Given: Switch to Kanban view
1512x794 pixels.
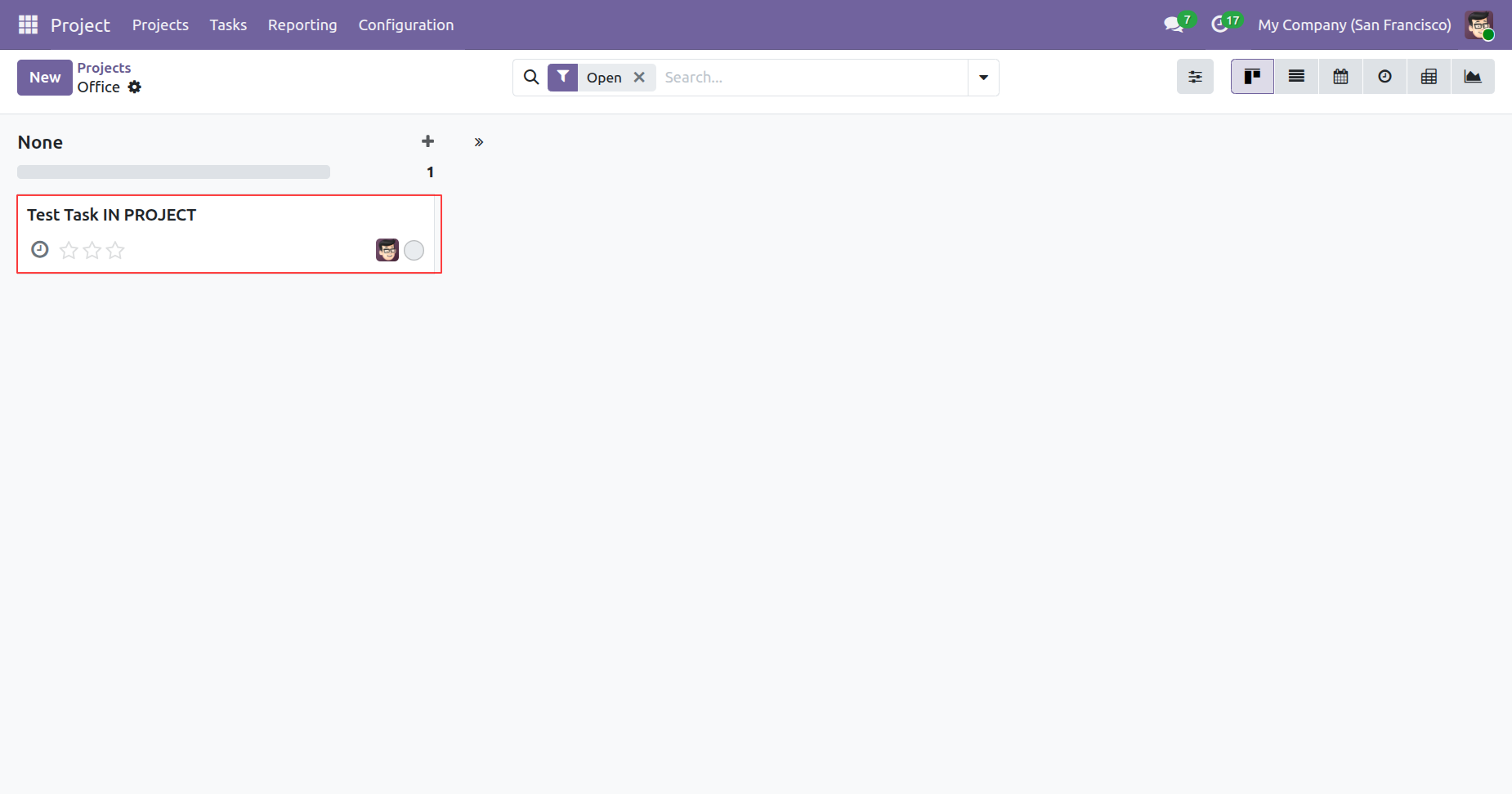Looking at the screenshot, I should [x=1252, y=77].
